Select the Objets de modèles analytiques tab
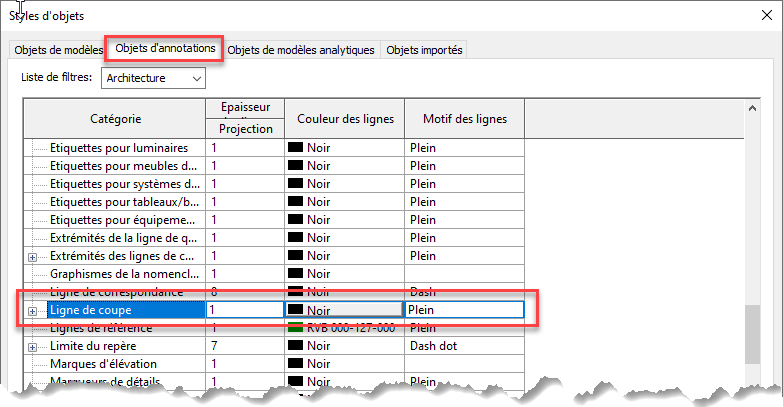783x407 pixels. point(301,50)
